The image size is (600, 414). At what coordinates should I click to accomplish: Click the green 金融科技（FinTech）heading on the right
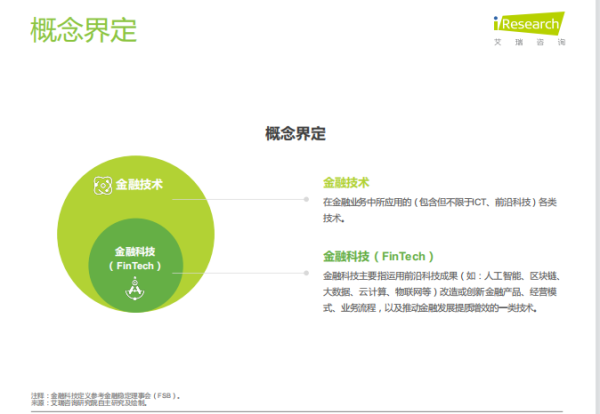click(377, 256)
